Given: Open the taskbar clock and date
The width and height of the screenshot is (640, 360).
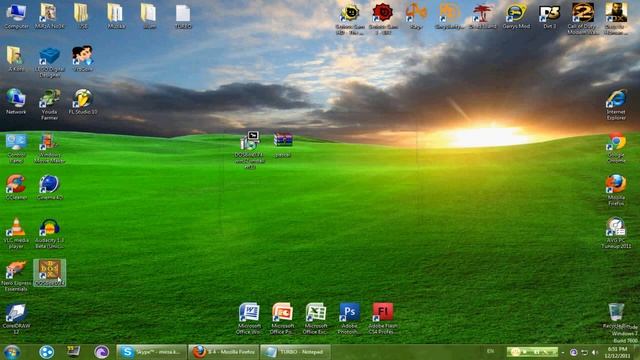Looking at the screenshot, I should click(x=618, y=352).
